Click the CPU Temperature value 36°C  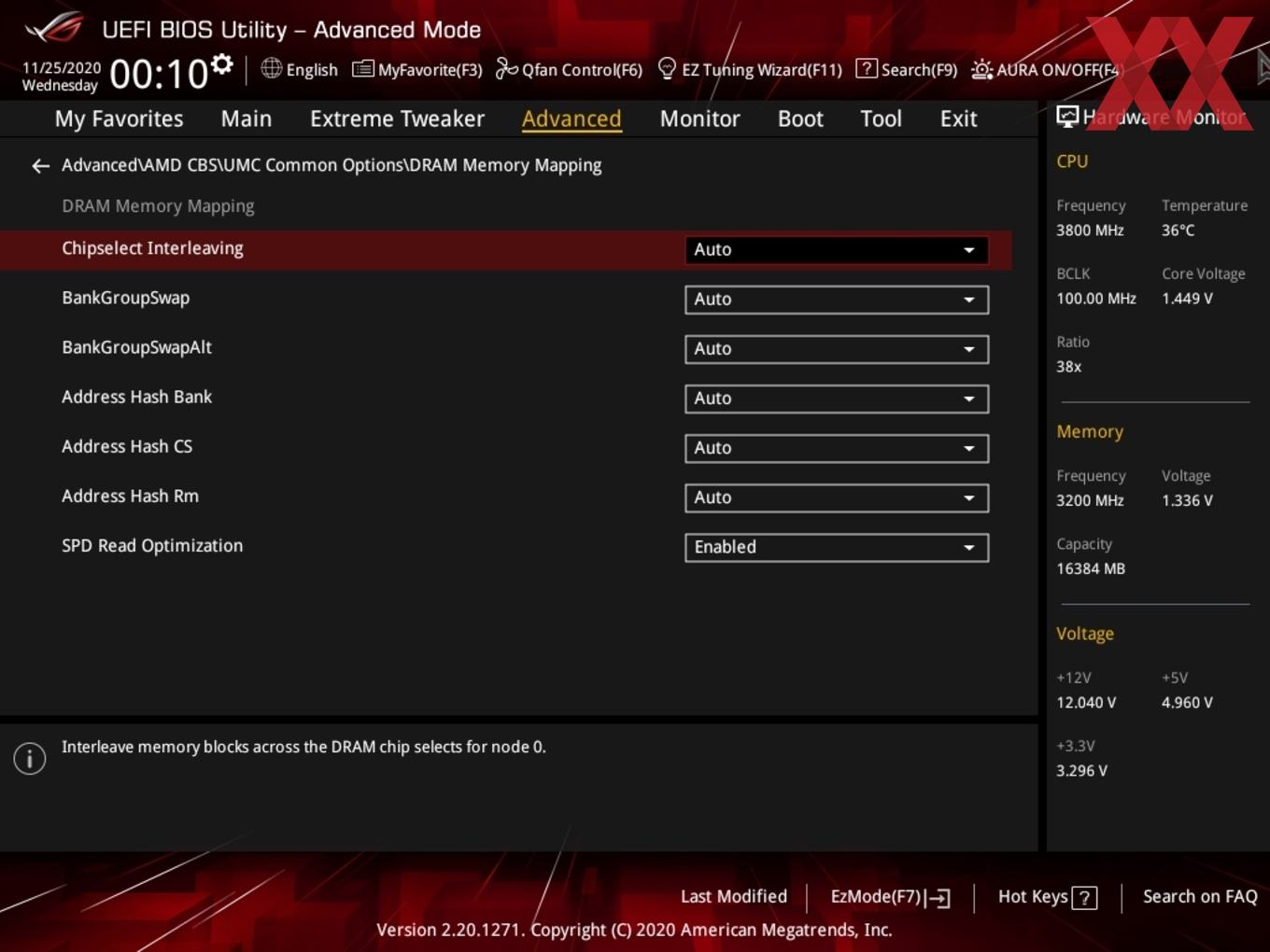point(1178,231)
